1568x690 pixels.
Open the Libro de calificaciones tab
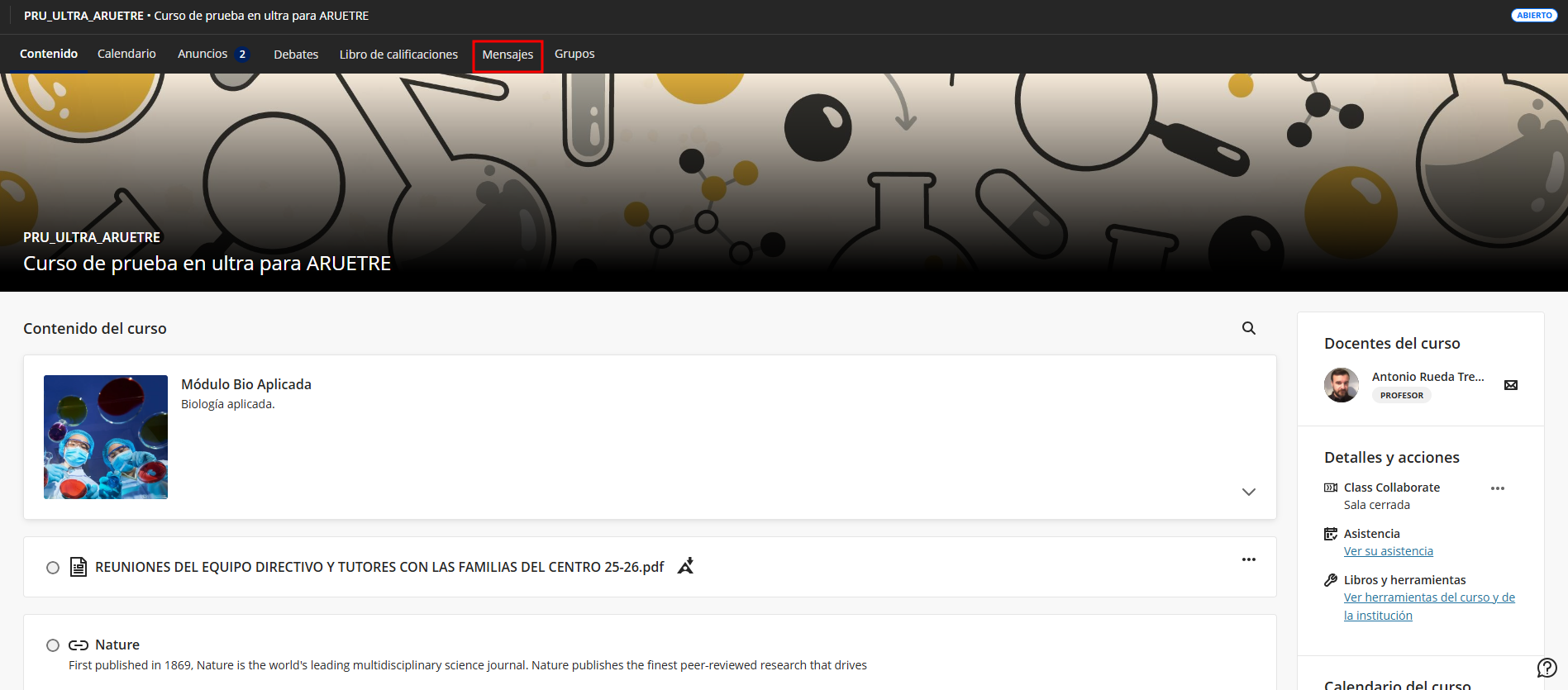398,55
